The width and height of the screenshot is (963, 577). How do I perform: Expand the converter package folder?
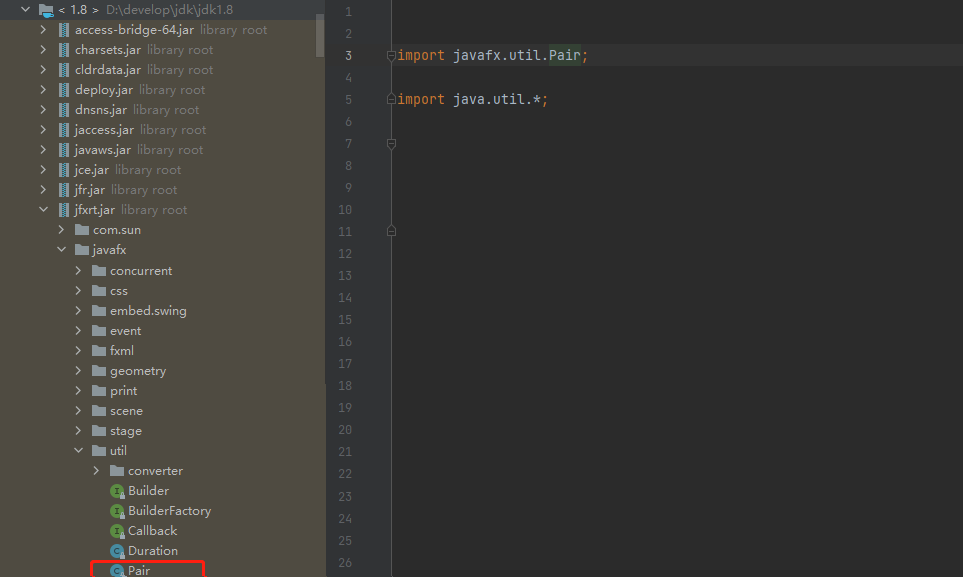coord(96,471)
